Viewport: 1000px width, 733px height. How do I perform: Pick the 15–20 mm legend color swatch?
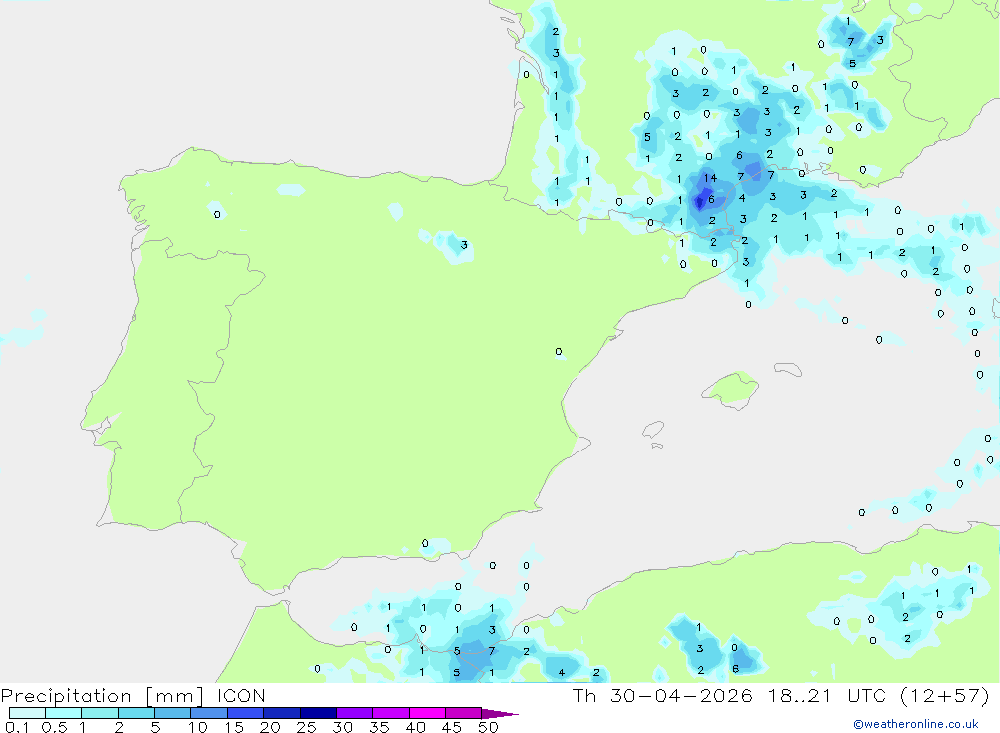point(246,713)
